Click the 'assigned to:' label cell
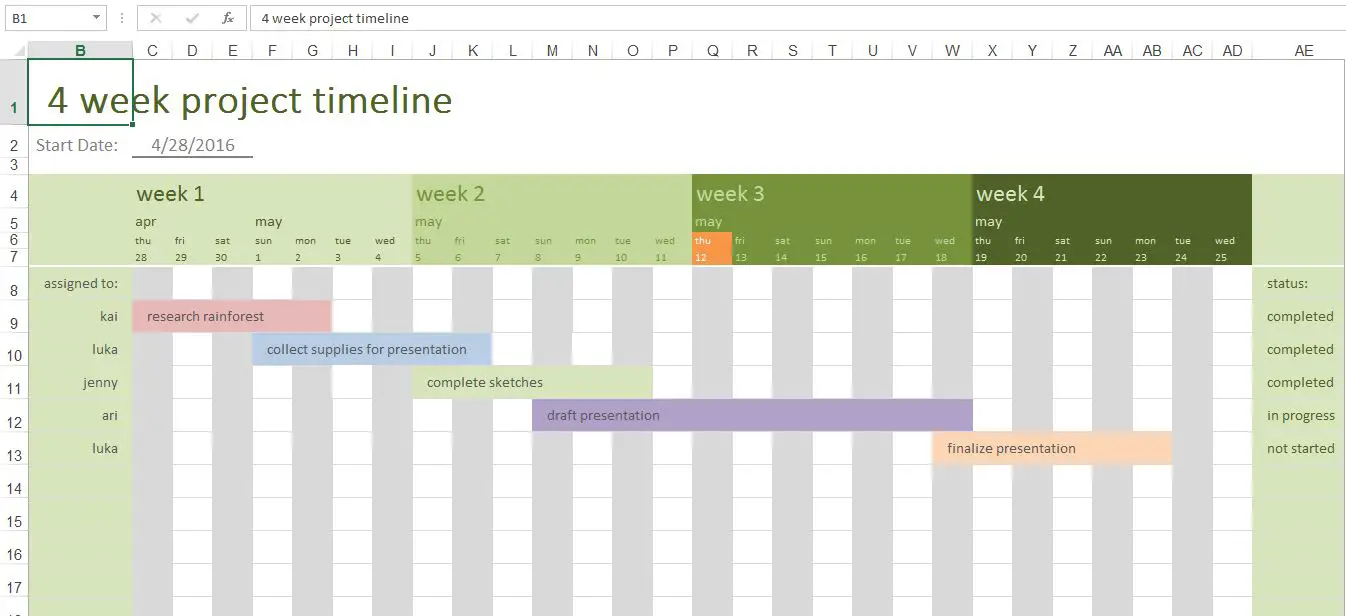The height and width of the screenshot is (616, 1346). (81, 283)
